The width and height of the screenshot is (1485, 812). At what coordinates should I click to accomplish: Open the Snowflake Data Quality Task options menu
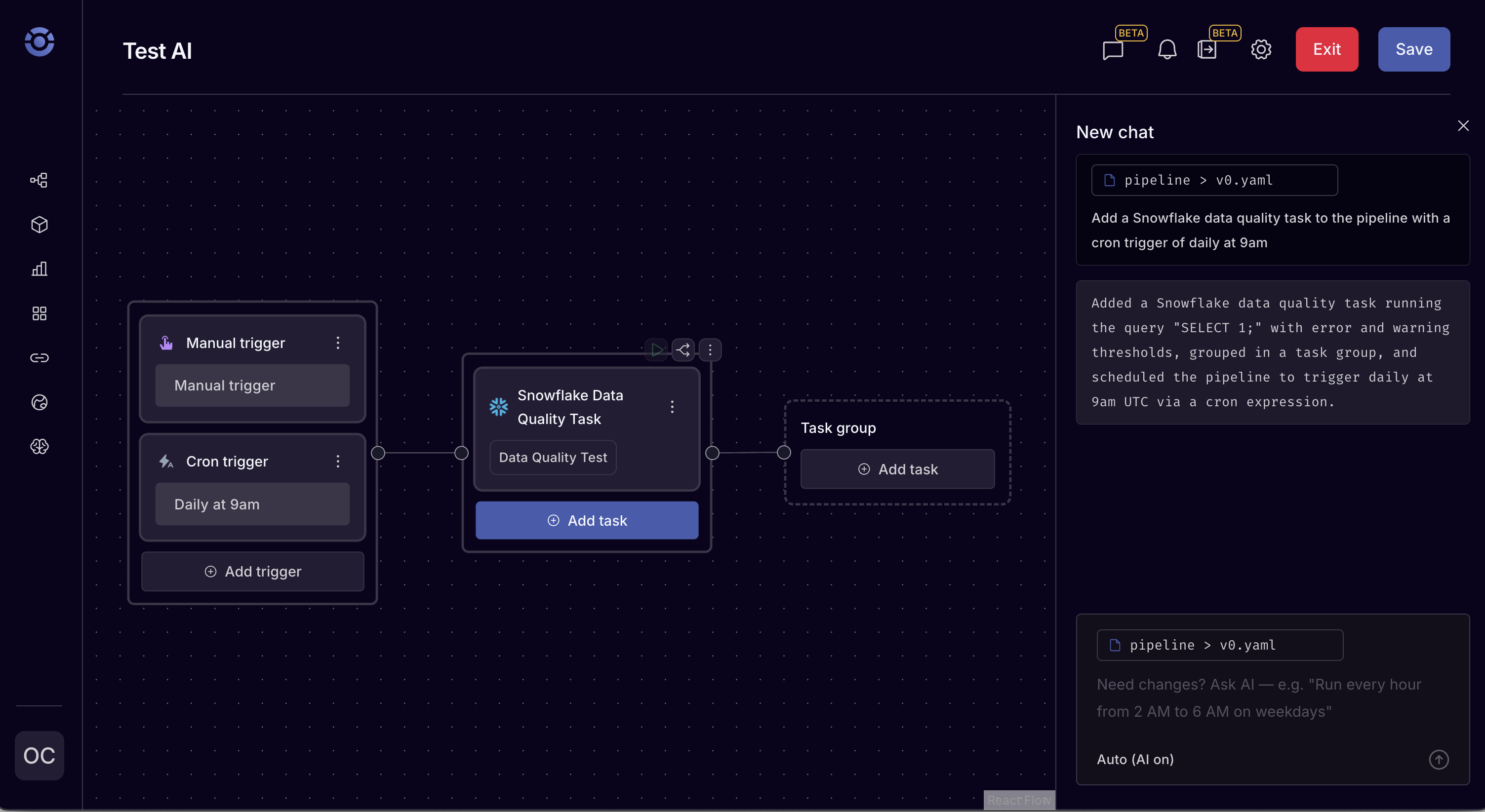pyautogui.click(x=672, y=407)
